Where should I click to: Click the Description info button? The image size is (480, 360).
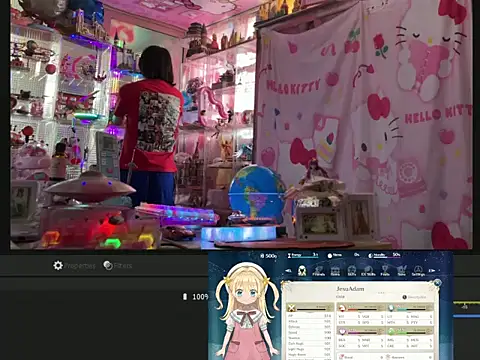tap(414, 297)
